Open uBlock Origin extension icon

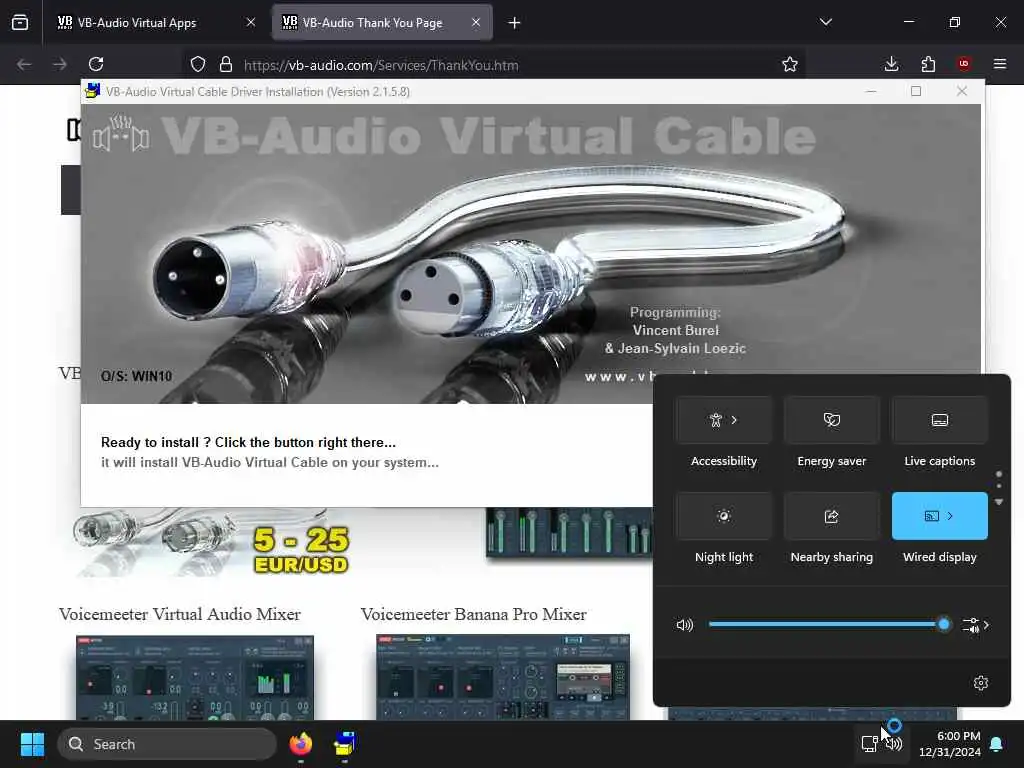(x=964, y=64)
